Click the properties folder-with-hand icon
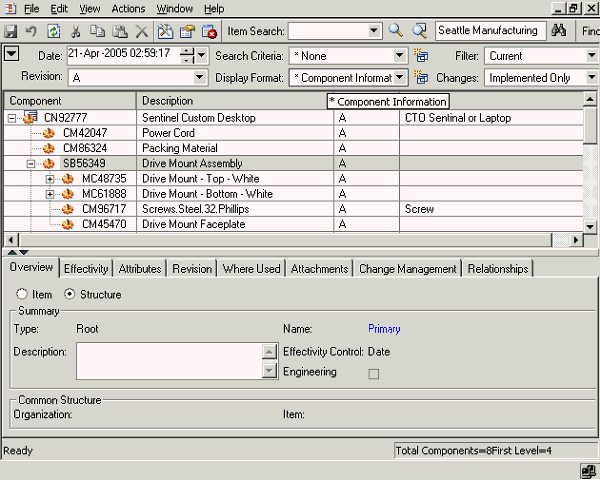600x480 pixels. [188, 31]
